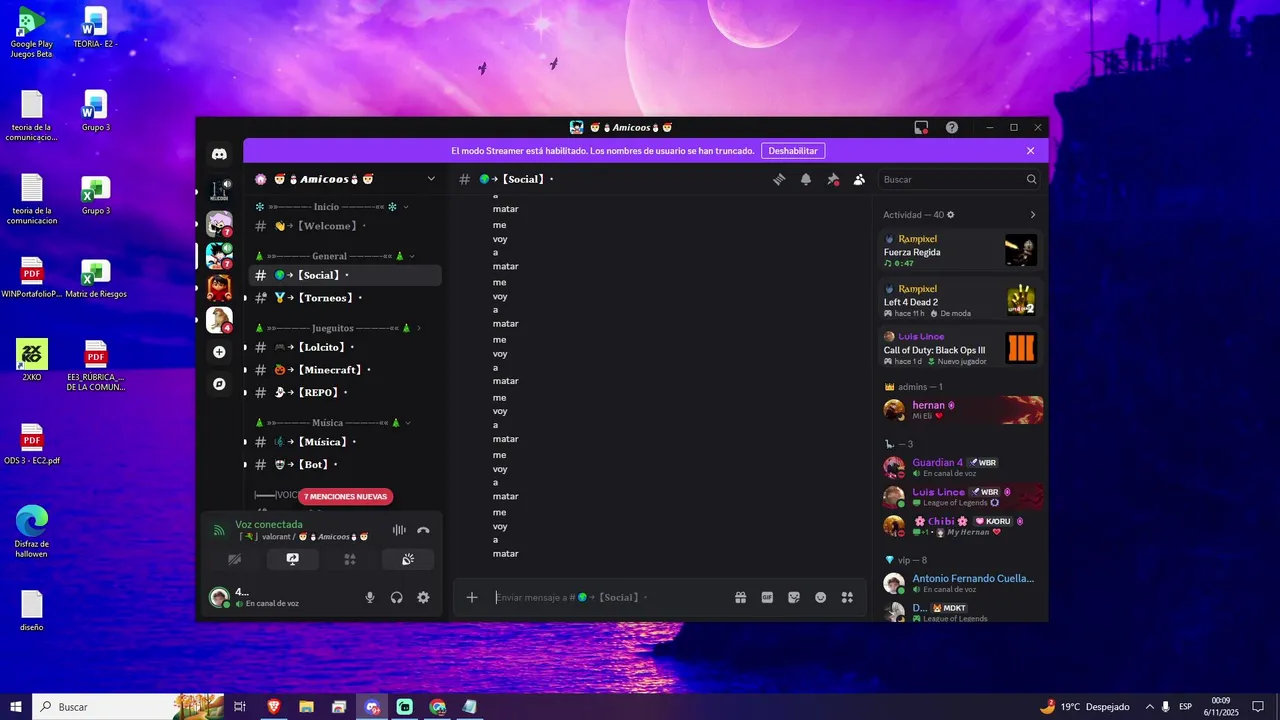Open Discover servers compass icon
1280x720 pixels.
(x=219, y=384)
